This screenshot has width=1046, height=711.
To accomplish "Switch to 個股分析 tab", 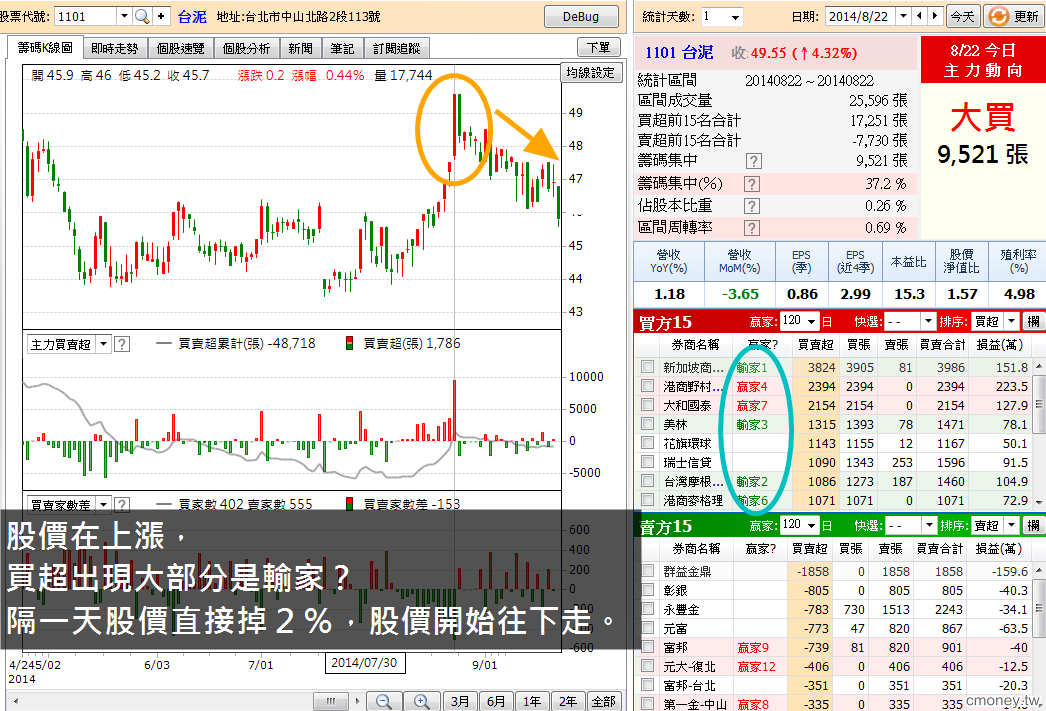I will point(246,49).
